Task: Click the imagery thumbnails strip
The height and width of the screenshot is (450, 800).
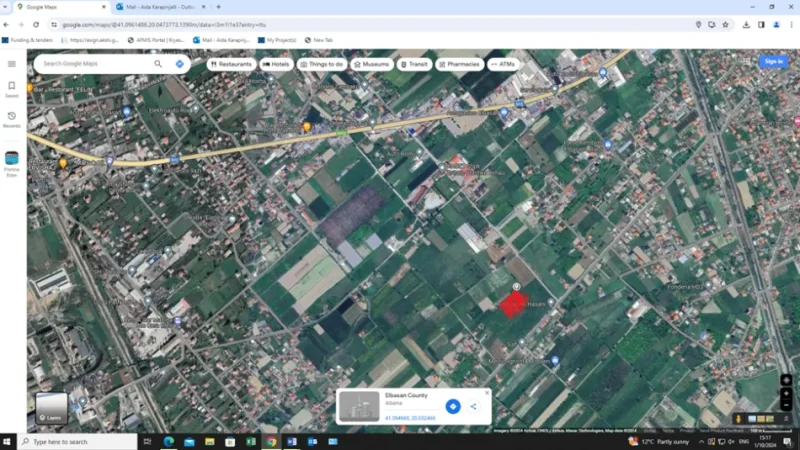Action: [x=761, y=419]
